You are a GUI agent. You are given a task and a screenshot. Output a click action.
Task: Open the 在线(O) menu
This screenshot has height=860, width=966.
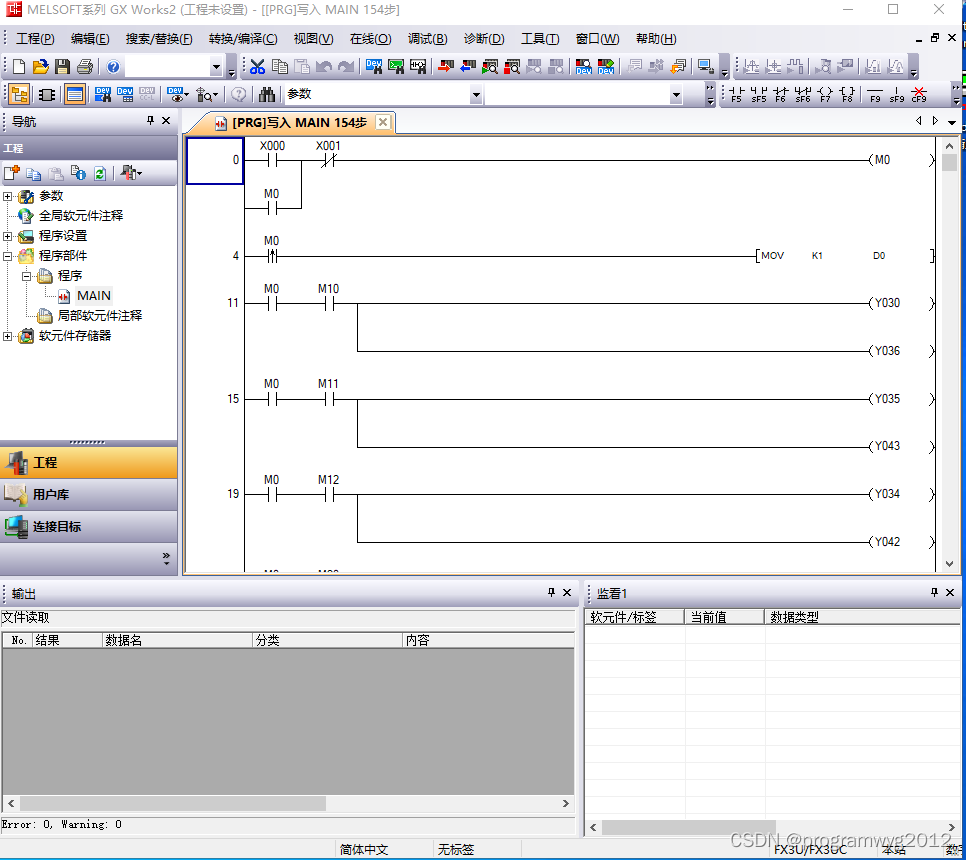coord(370,39)
